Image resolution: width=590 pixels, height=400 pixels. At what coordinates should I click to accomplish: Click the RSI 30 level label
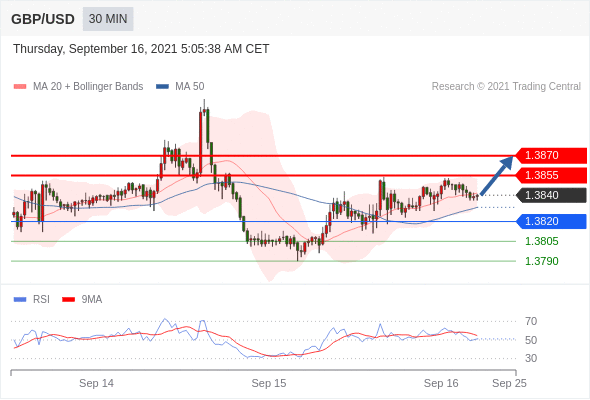[531, 358]
